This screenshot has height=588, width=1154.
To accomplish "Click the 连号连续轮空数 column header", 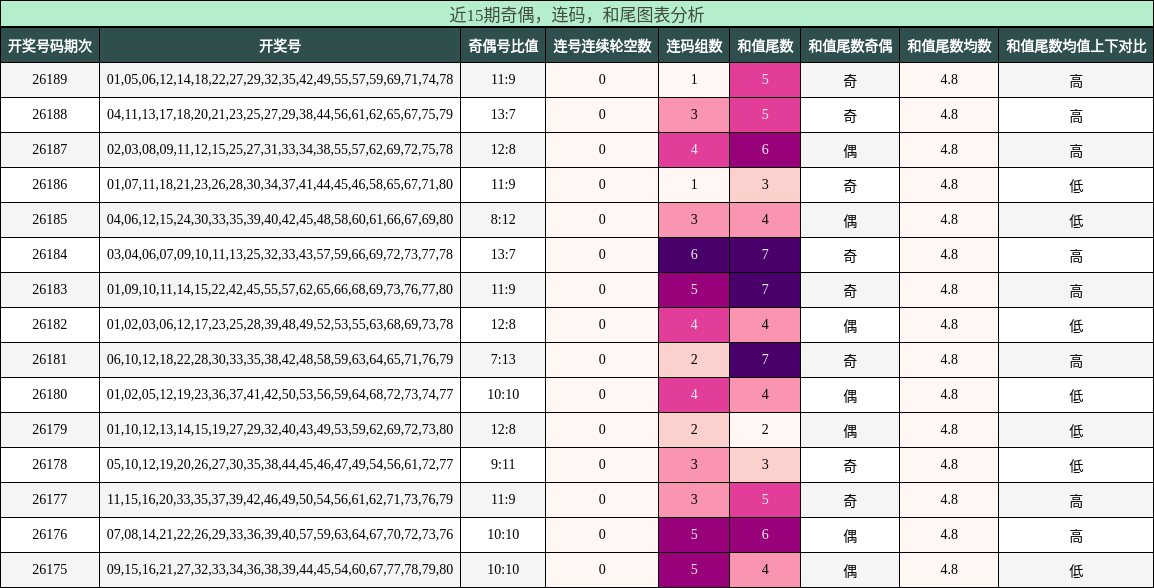I will click(x=602, y=46).
